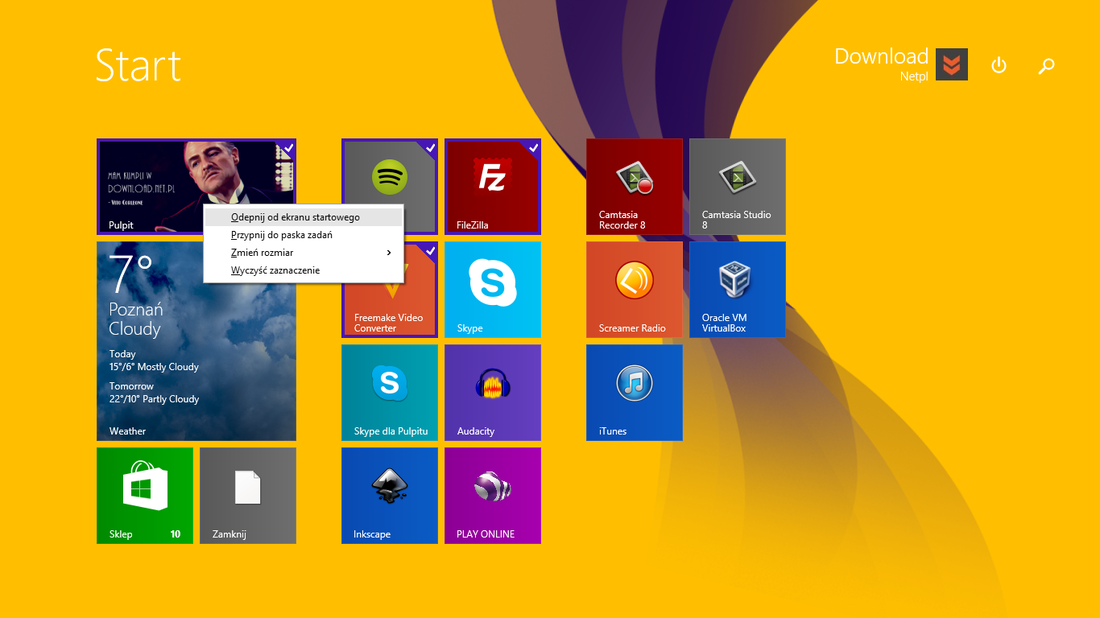Uncheck the FileZilla tile selection mark
The width and height of the screenshot is (1100, 618).
(533, 148)
